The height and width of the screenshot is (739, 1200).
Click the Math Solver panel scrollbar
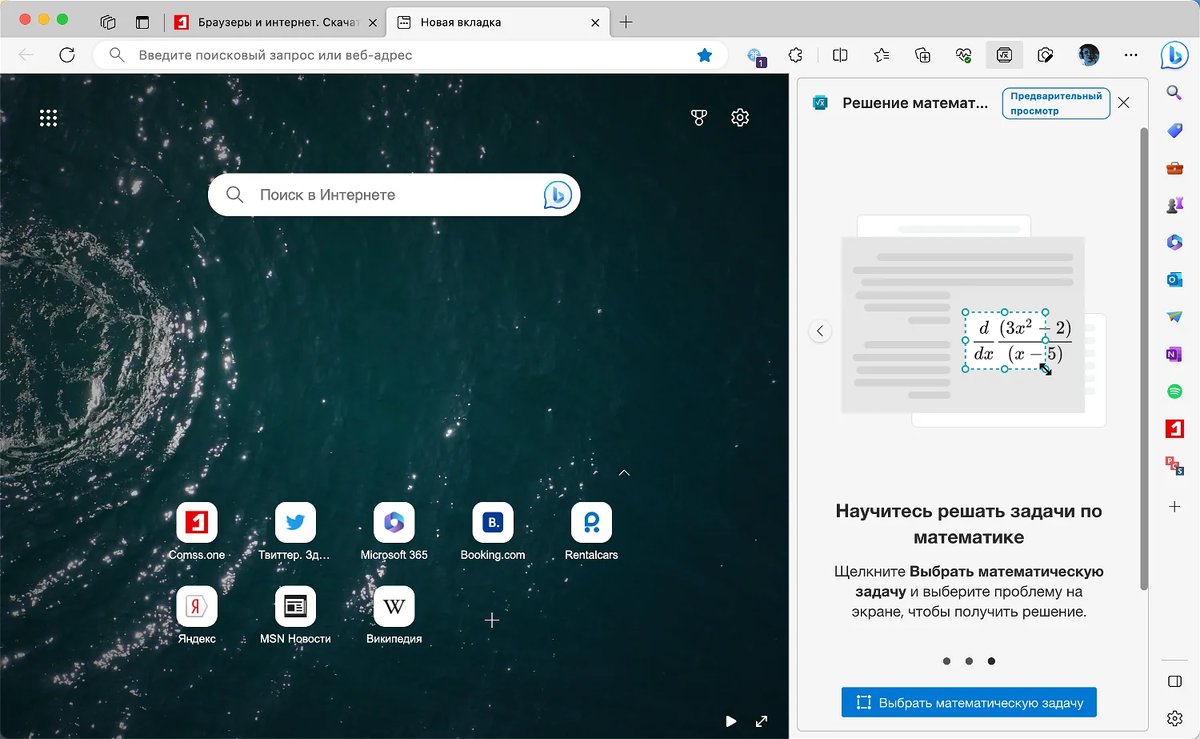click(x=1145, y=358)
